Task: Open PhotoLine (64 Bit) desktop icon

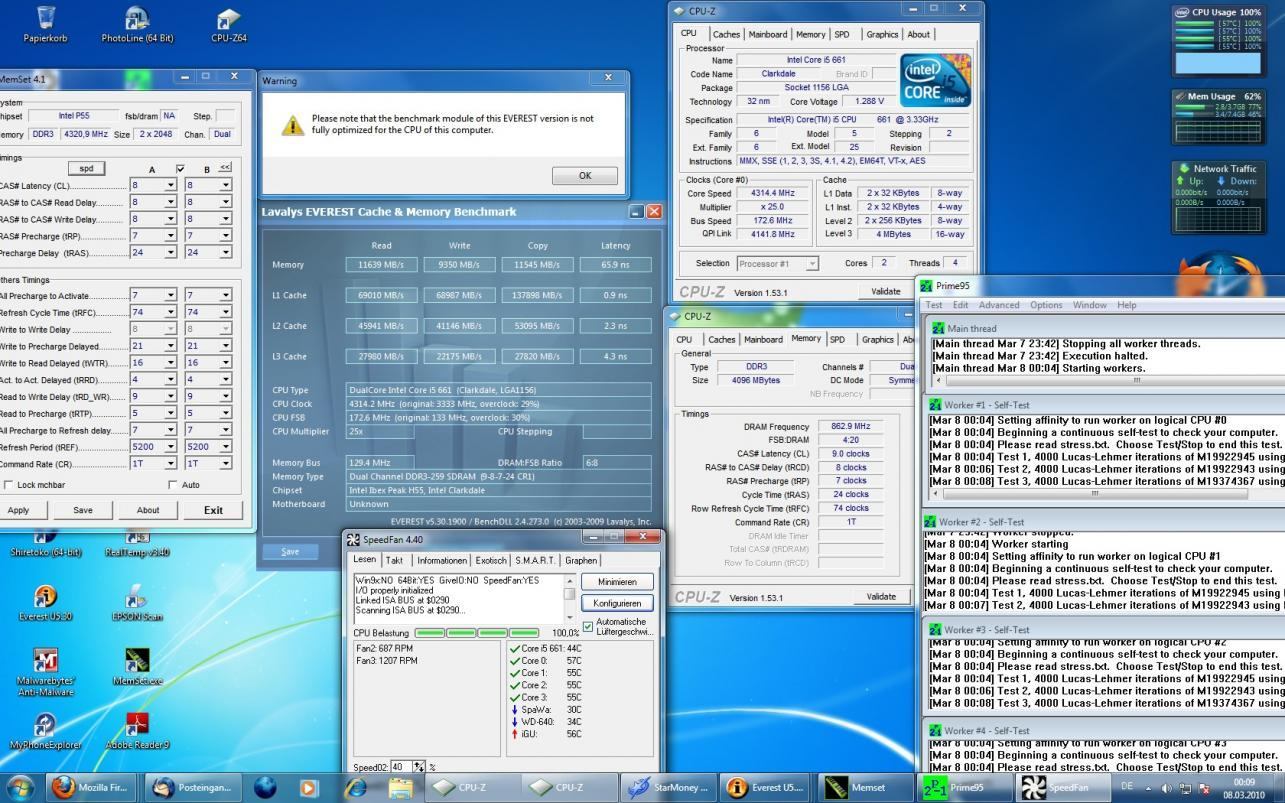Action: click(137, 19)
